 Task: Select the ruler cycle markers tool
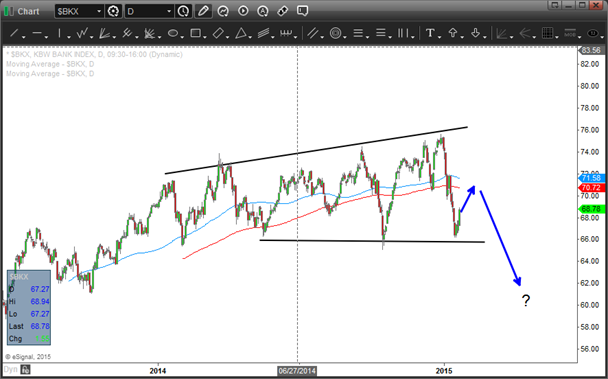[x=286, y=33]
